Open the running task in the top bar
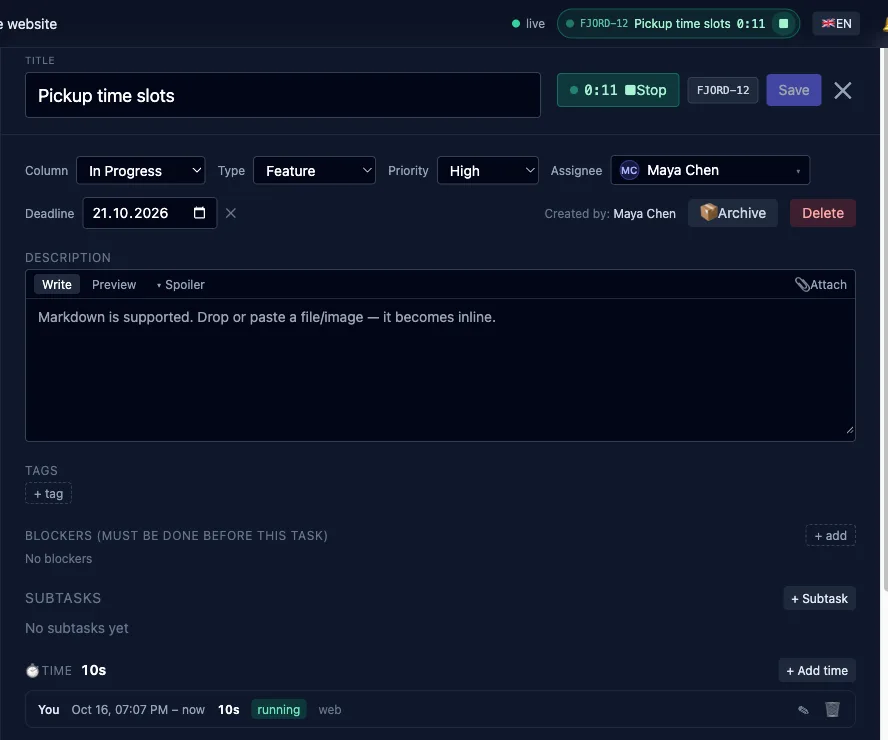 click(671, 24)
